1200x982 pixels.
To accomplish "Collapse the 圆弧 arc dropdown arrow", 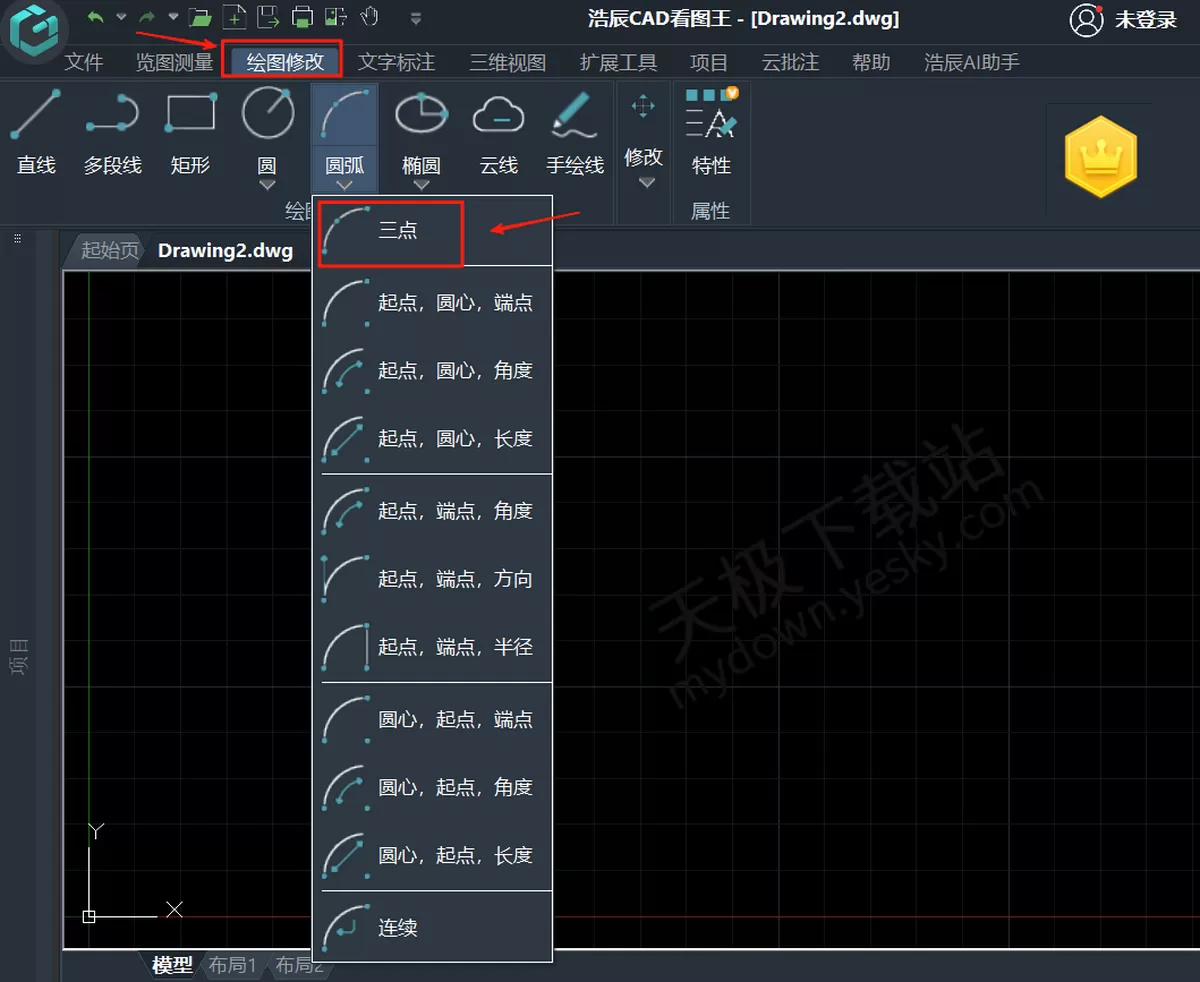I will [x=344, y=186].
